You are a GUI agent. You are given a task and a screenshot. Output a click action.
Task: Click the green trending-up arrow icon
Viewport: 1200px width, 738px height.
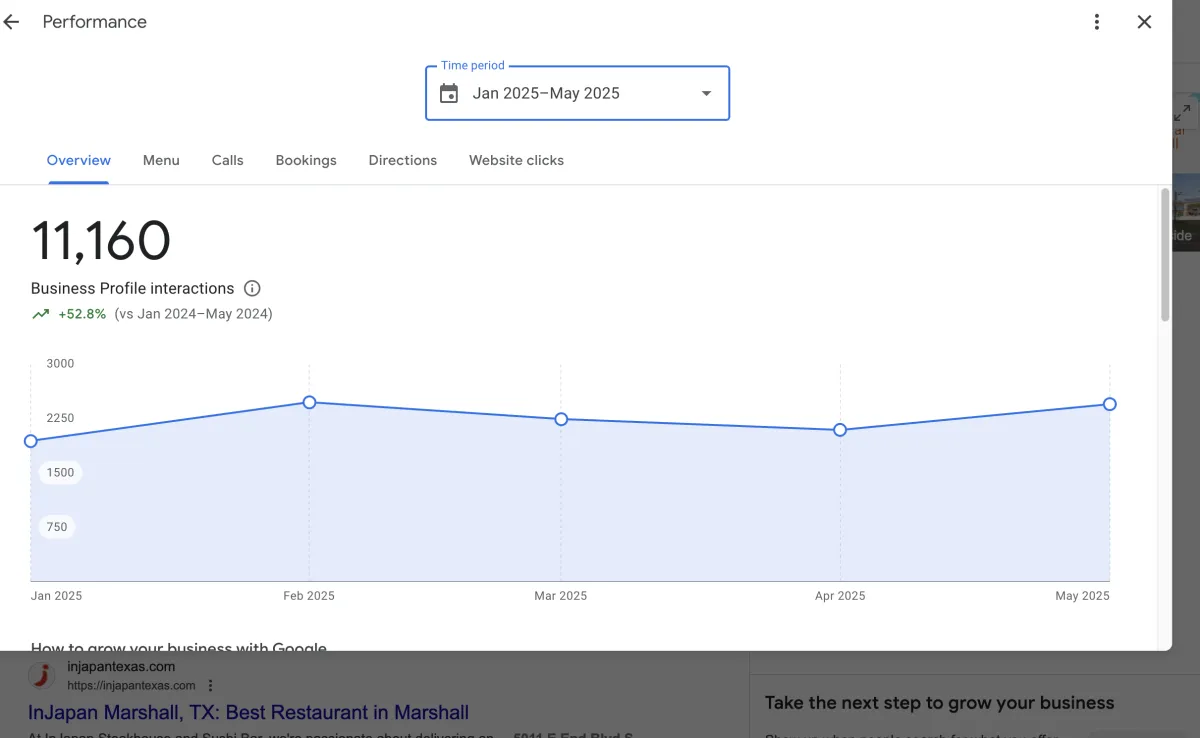[41, 314]
